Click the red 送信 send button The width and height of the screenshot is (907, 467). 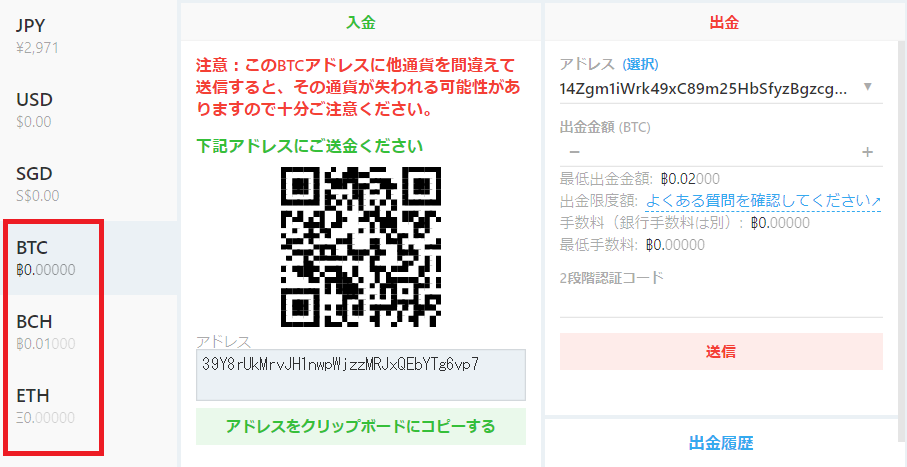721,351
